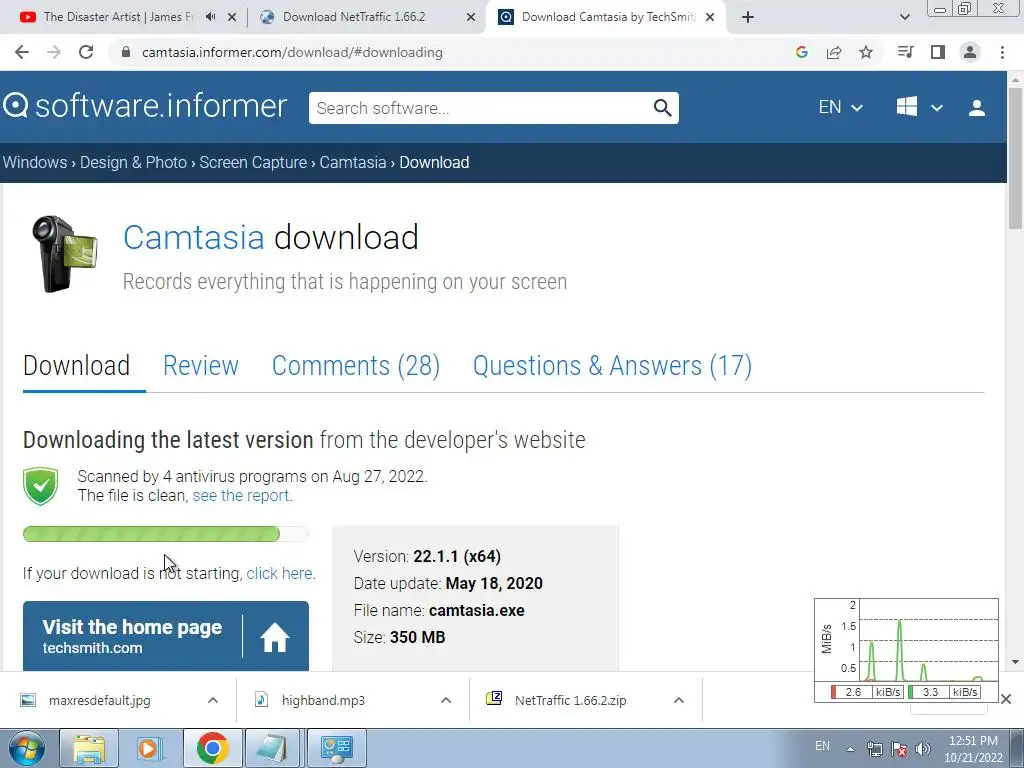1024x768 pixels.
Task: Click the Chrome icon in the taskbar
Action: coord(212,748)
